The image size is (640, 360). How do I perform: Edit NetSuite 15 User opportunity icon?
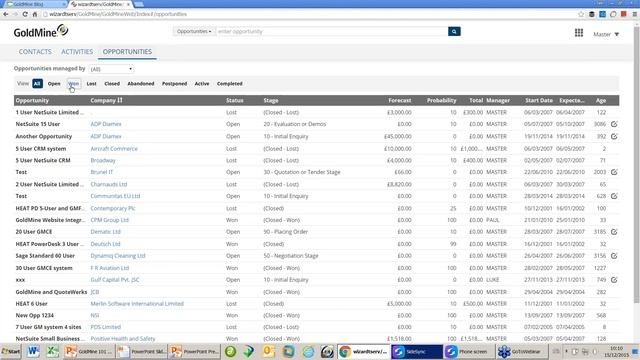click(614, 124)
